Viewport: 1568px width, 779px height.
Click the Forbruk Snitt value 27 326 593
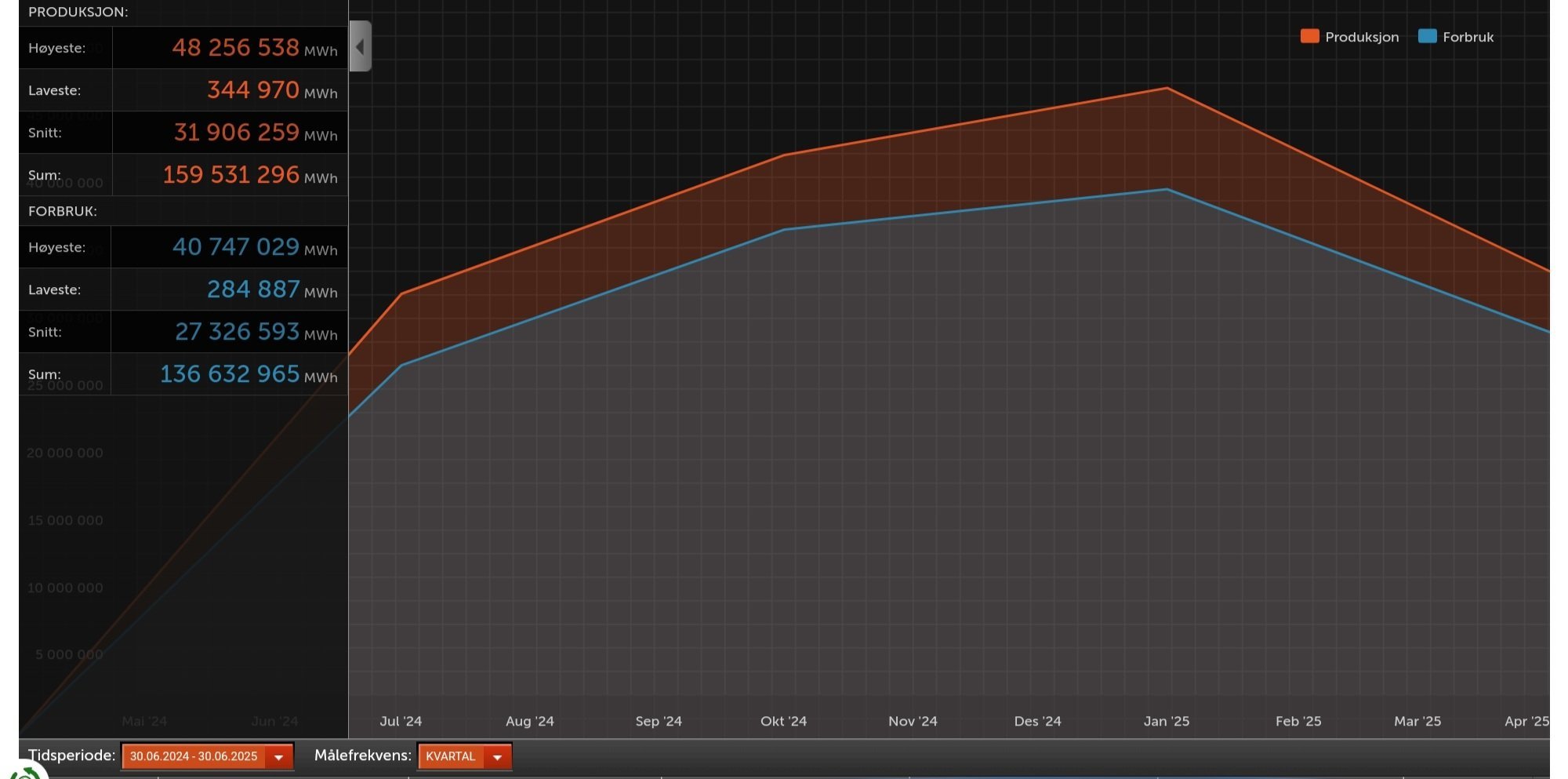point(237,331)
